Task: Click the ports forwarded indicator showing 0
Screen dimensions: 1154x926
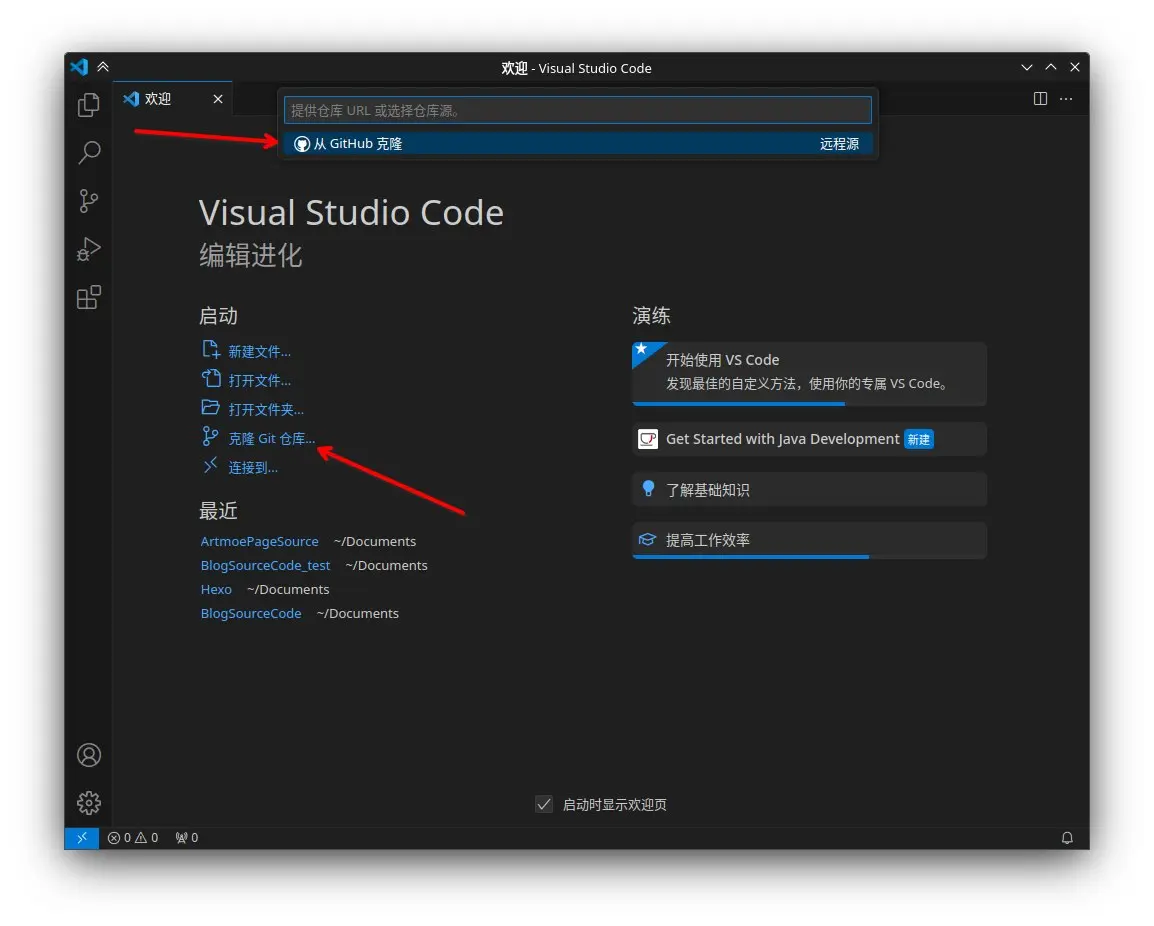Action: click(187, 838)
